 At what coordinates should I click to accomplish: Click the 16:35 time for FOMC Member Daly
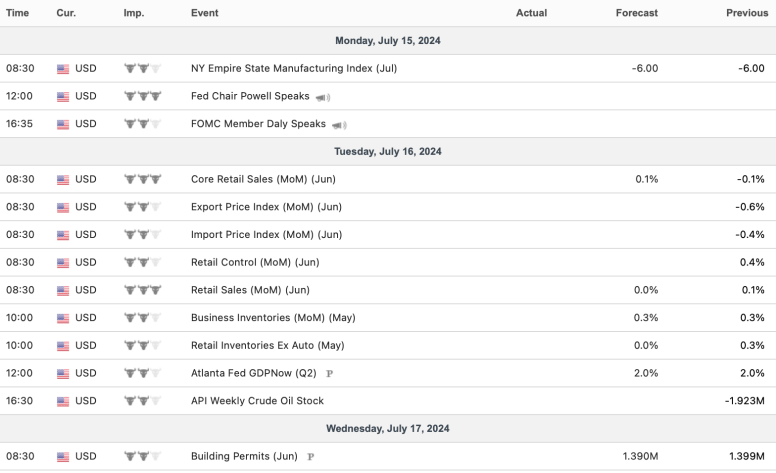click(x=19, y=124)
